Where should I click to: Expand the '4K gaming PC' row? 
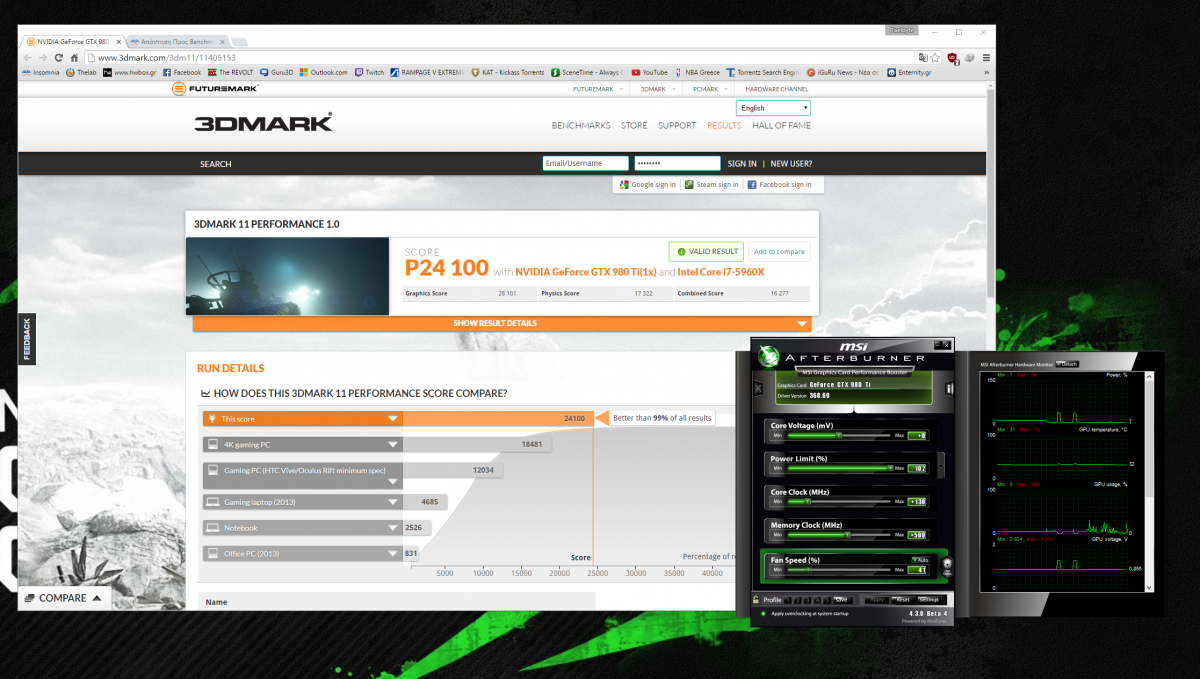click(x=393, y=444)
